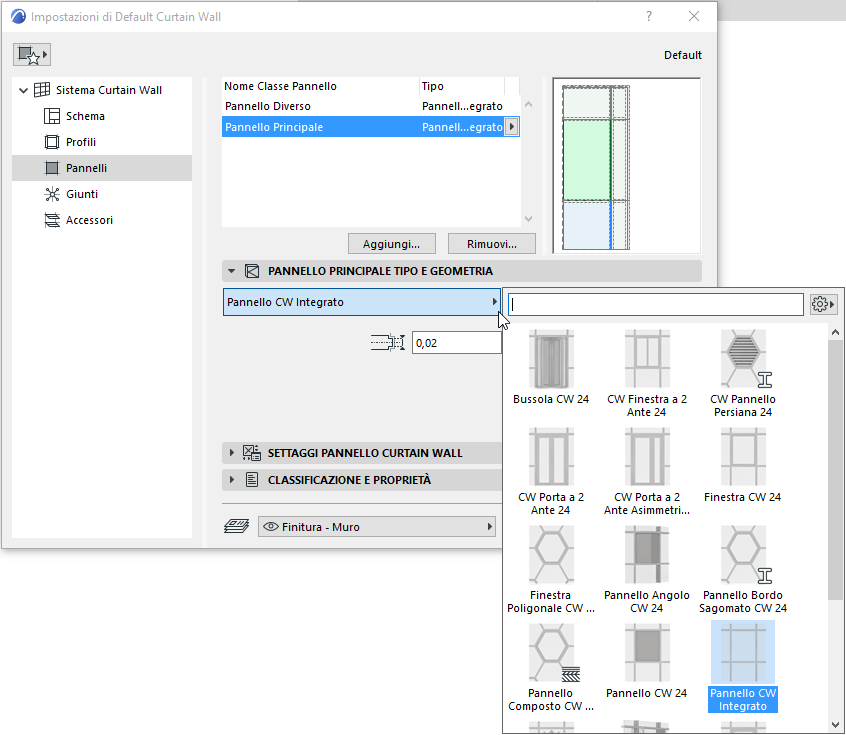This screenshot has width=846, height=735.
Task: Select the Pannello Diverso row
Action: [x=371, y=106]
